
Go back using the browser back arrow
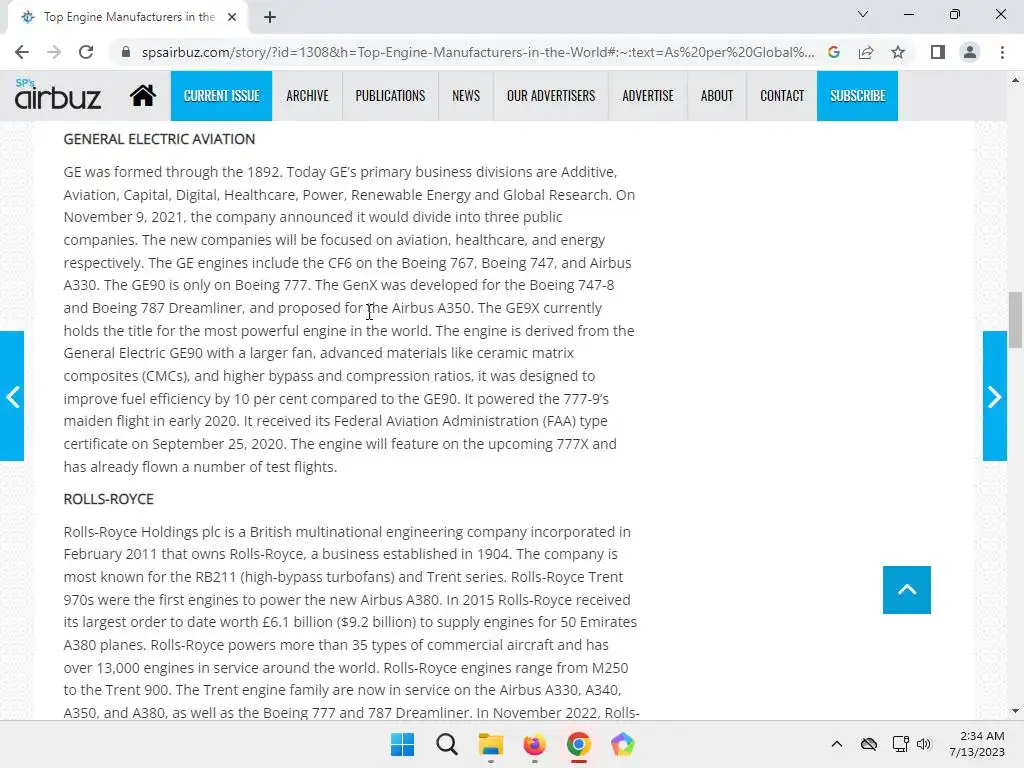22,52
